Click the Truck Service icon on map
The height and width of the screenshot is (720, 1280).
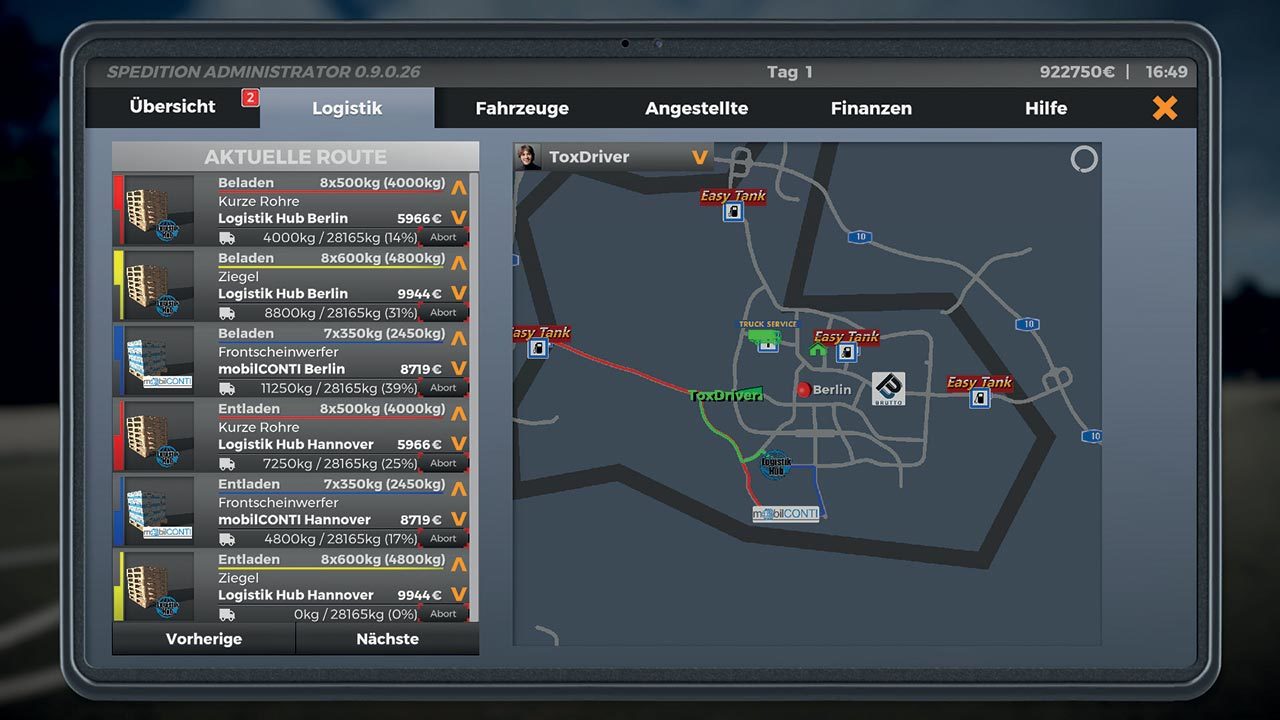tap(767, 339)
